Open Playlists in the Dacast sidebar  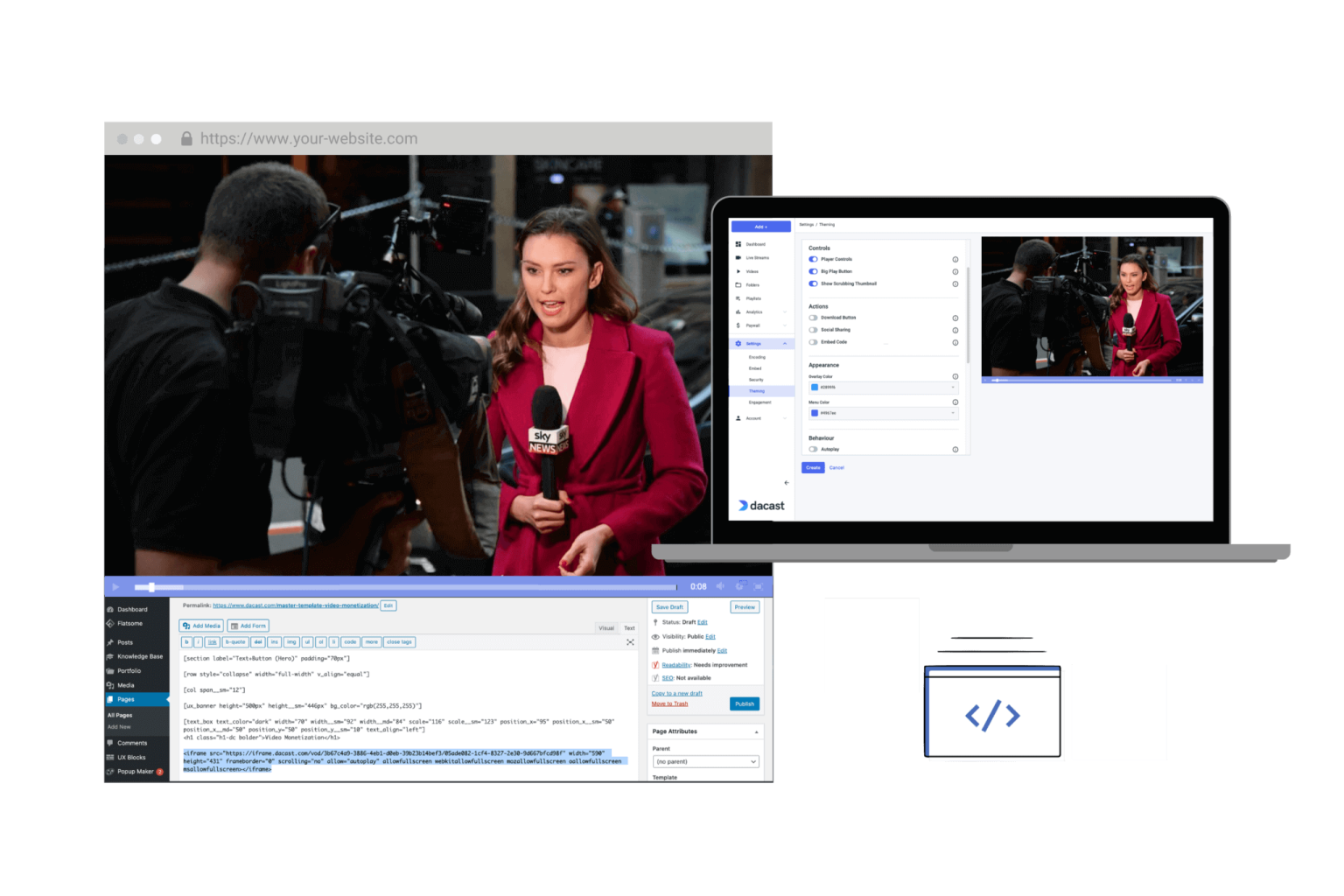pyautogui.click(x=752, y=298)
